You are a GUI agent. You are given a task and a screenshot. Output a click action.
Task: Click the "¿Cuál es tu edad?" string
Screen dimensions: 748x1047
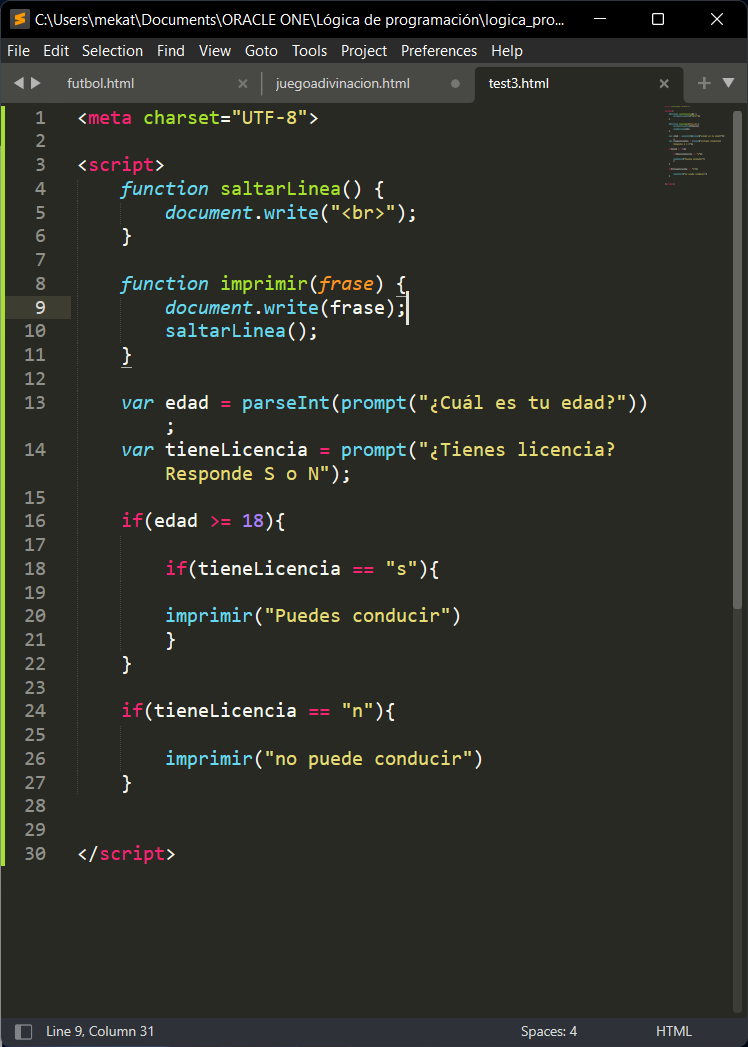pos(522,403)
